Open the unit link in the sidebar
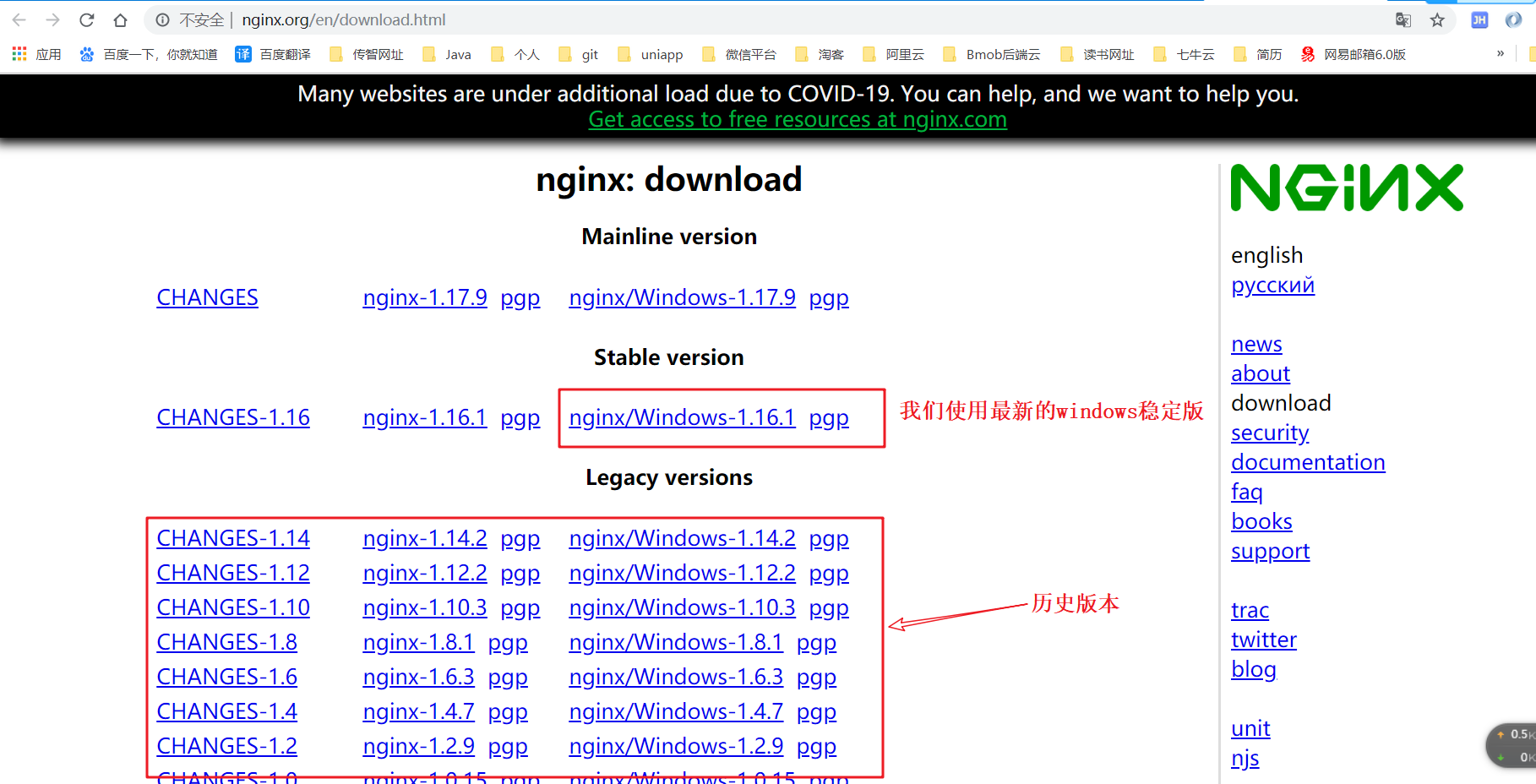Image resolution: width=1536 pixels, height=784 pixels. point(1250,728)
